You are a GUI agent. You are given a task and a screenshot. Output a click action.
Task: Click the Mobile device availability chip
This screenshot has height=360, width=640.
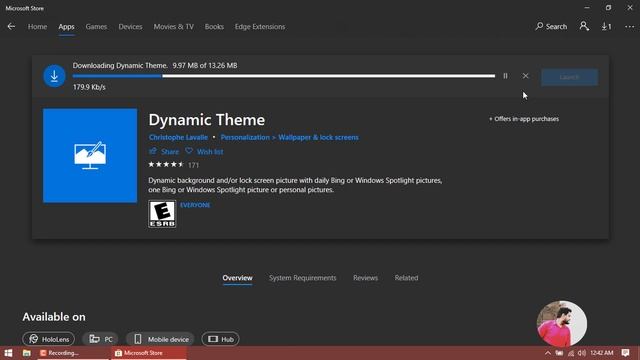160,339
